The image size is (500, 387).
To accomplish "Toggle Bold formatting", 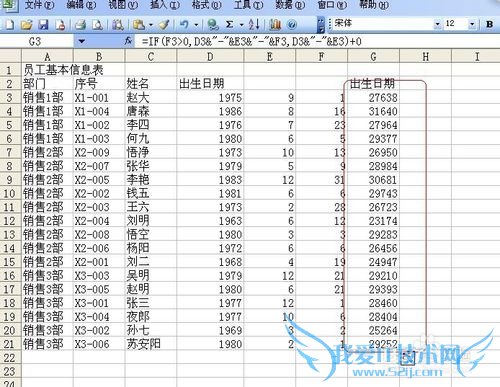I will 489,24.
